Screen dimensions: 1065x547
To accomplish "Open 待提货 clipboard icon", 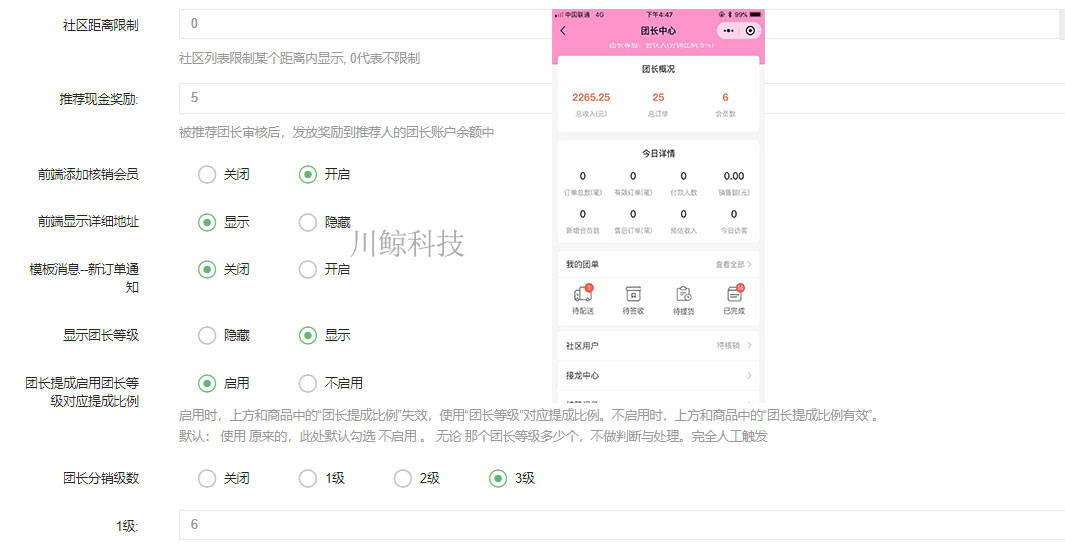I will pyautogui.click(x=683, y=294).
